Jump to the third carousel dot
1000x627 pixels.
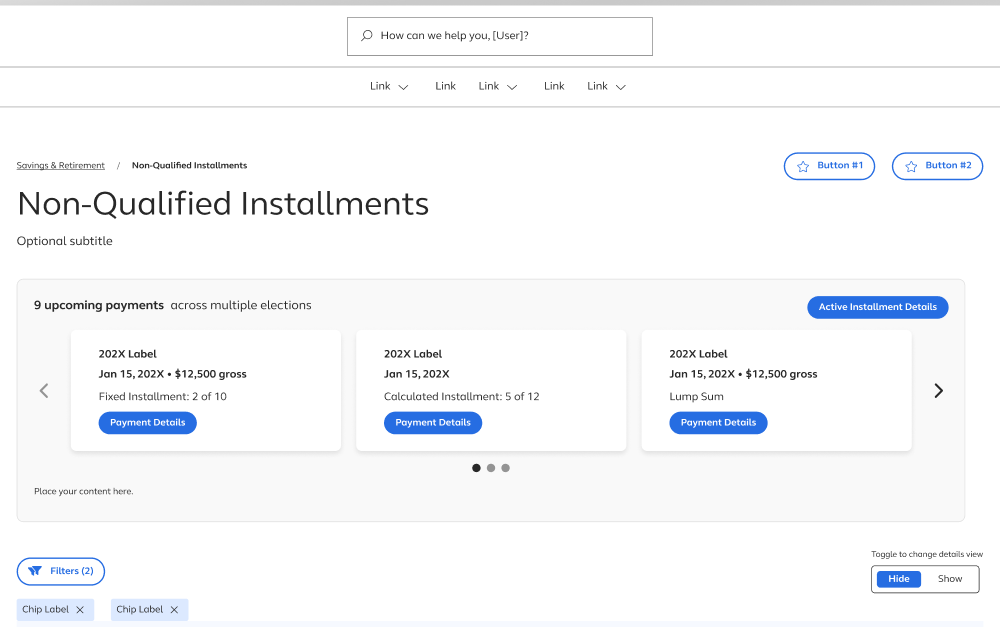pyautogui.click(x=505, y=468)
